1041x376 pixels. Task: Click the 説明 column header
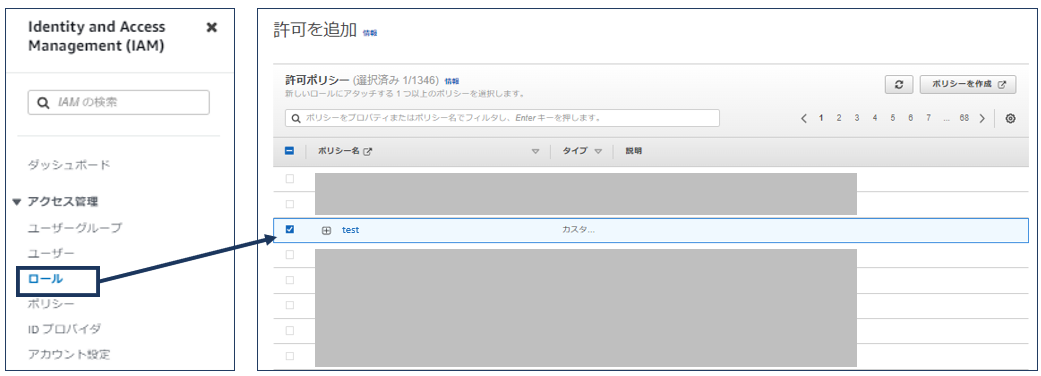[633, 151]
